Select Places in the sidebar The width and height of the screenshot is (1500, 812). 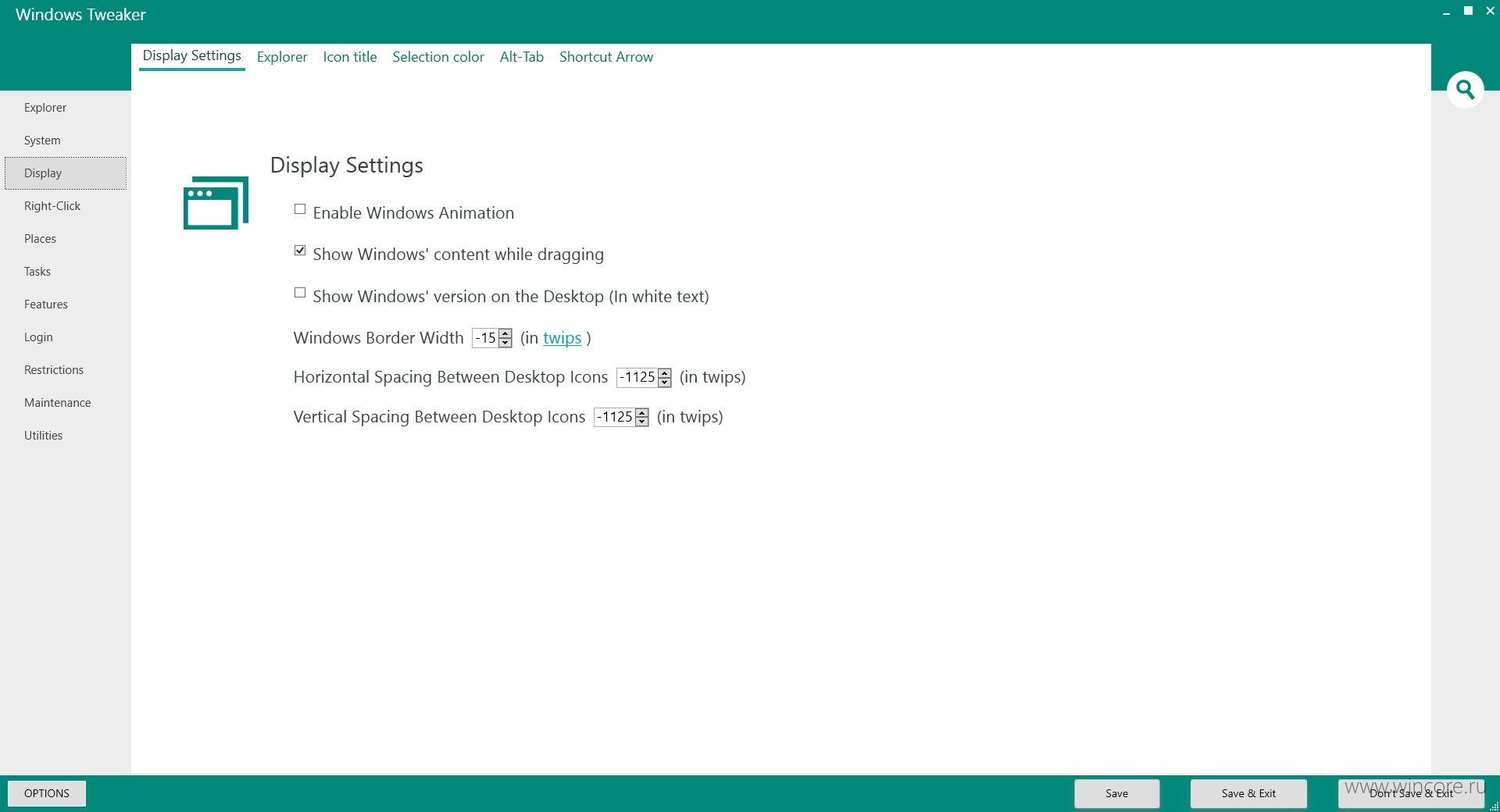coord(66,239)
